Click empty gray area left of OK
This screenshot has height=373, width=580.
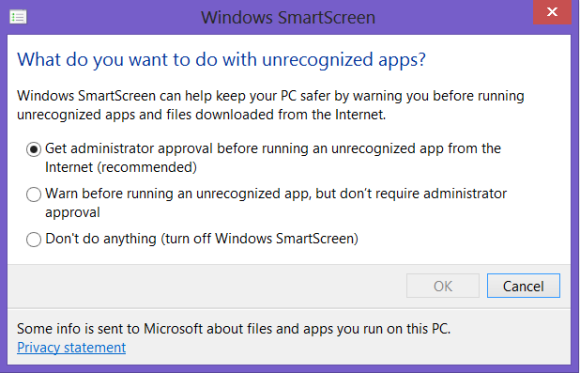[x=207, y=286]
